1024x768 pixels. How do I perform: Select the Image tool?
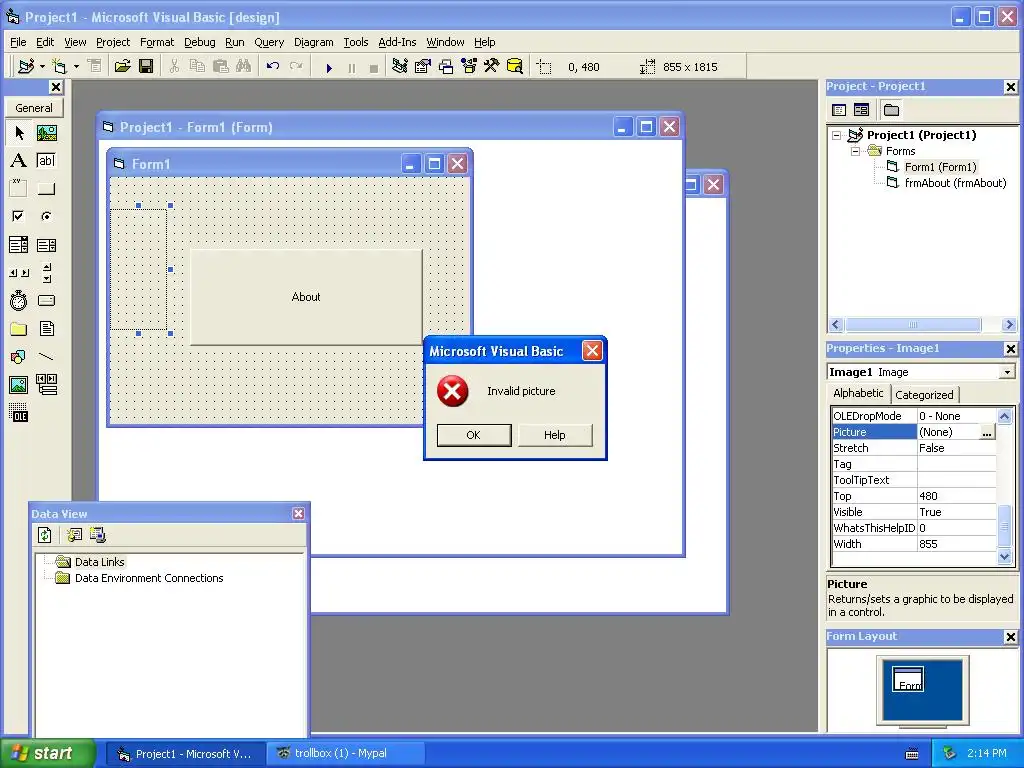click(x=19, y=385)
